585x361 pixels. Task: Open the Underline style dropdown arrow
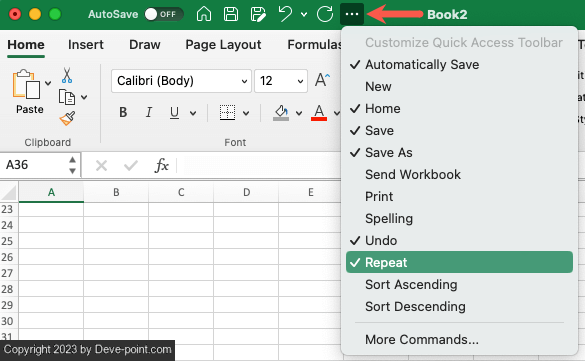tap(193, 113)
